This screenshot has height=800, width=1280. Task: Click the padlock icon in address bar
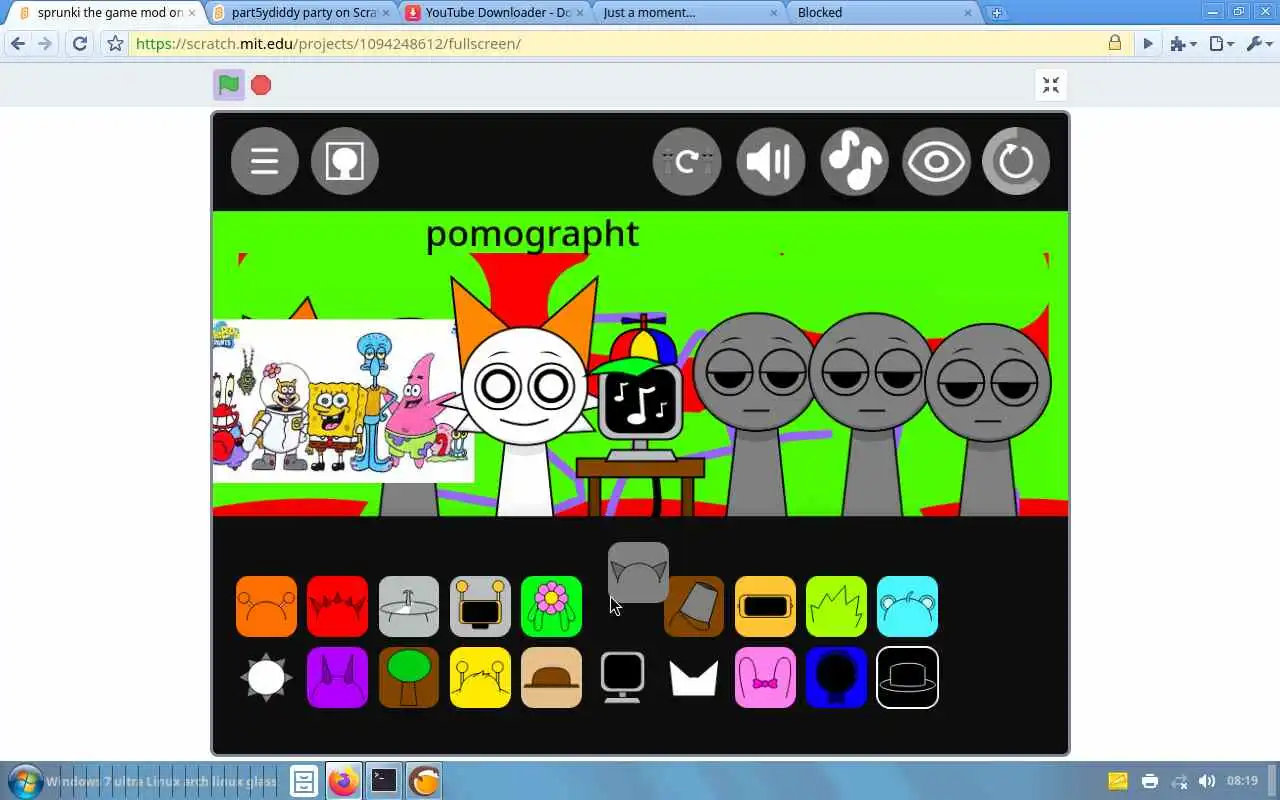(1115, 43)
